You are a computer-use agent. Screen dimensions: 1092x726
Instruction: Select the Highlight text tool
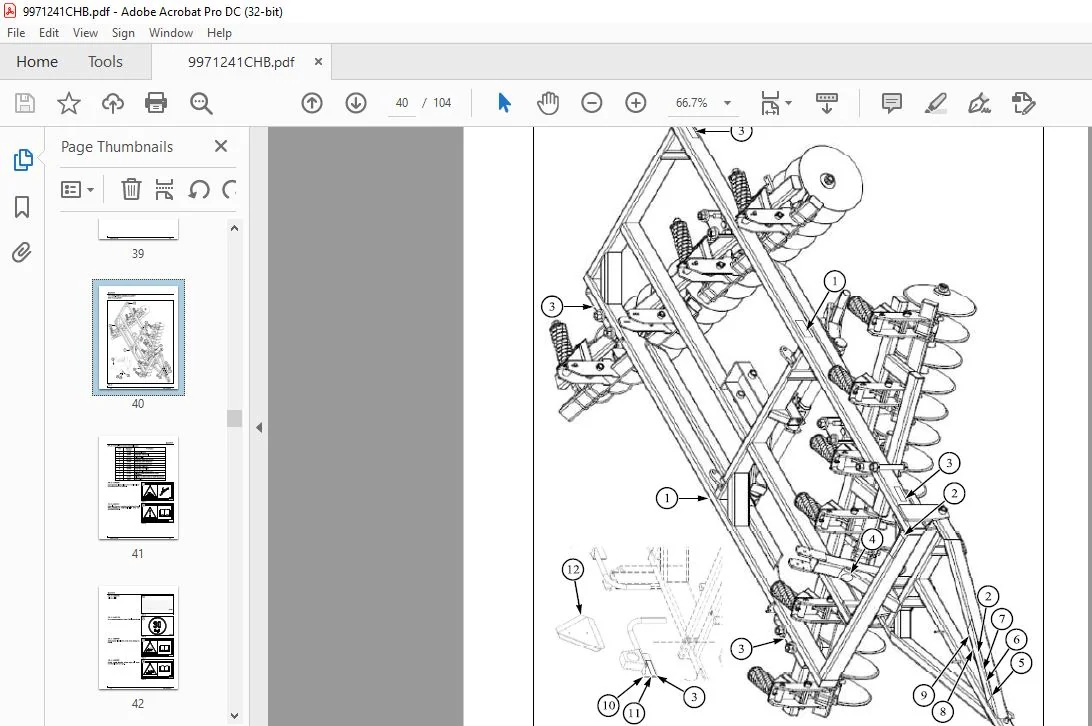pyautogui.click(x=935, y=103)
